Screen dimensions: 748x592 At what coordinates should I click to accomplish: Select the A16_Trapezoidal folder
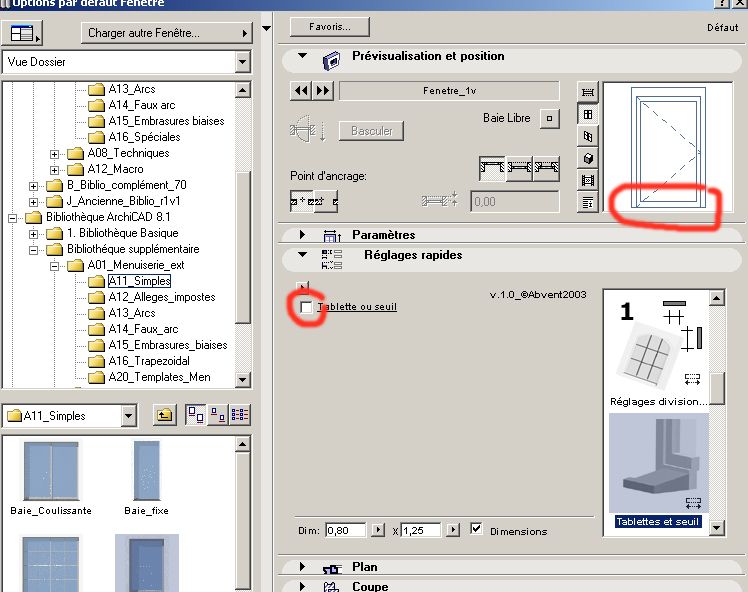click(149, 361)
